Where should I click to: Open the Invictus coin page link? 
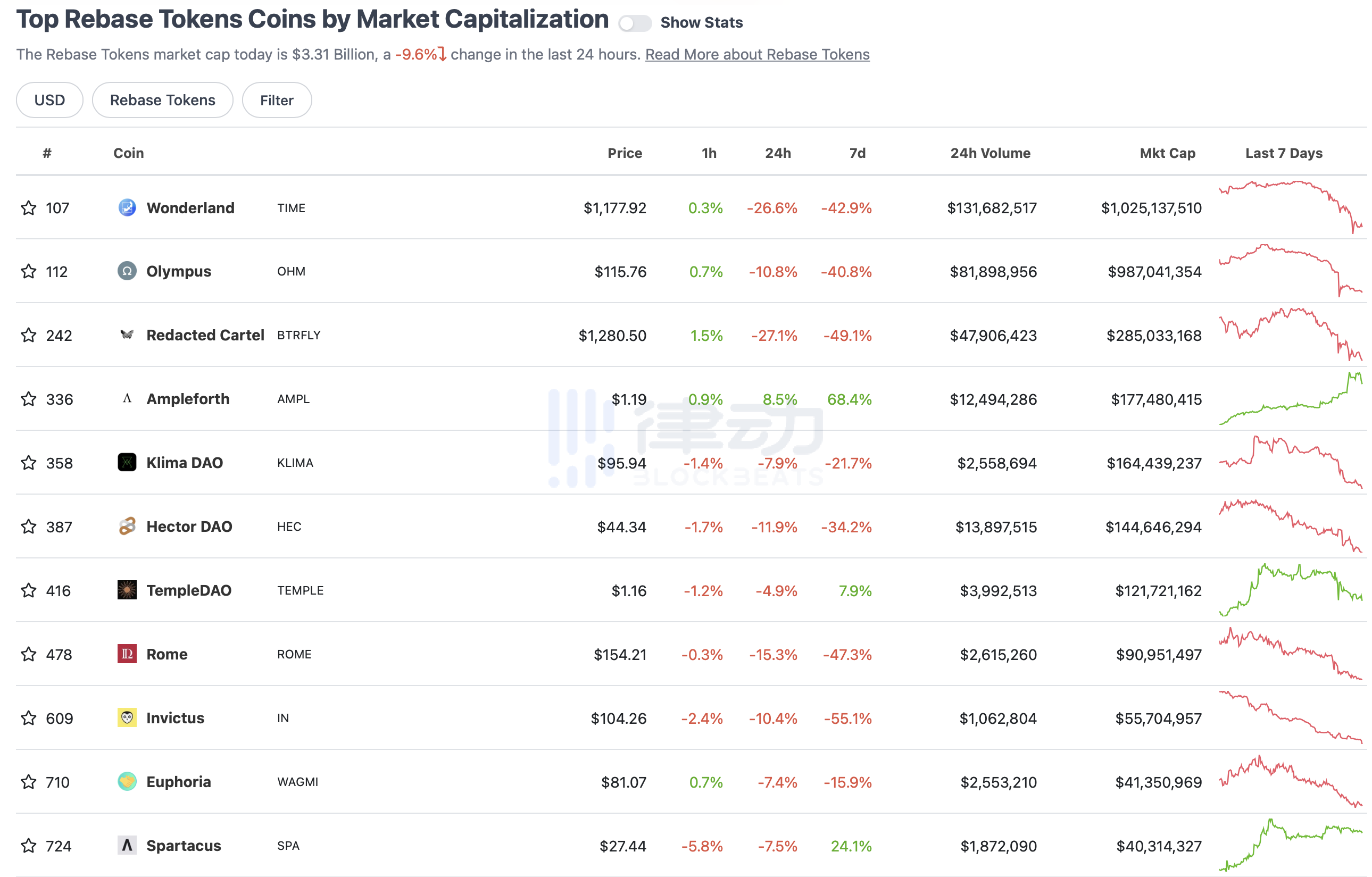pos(175,718)
